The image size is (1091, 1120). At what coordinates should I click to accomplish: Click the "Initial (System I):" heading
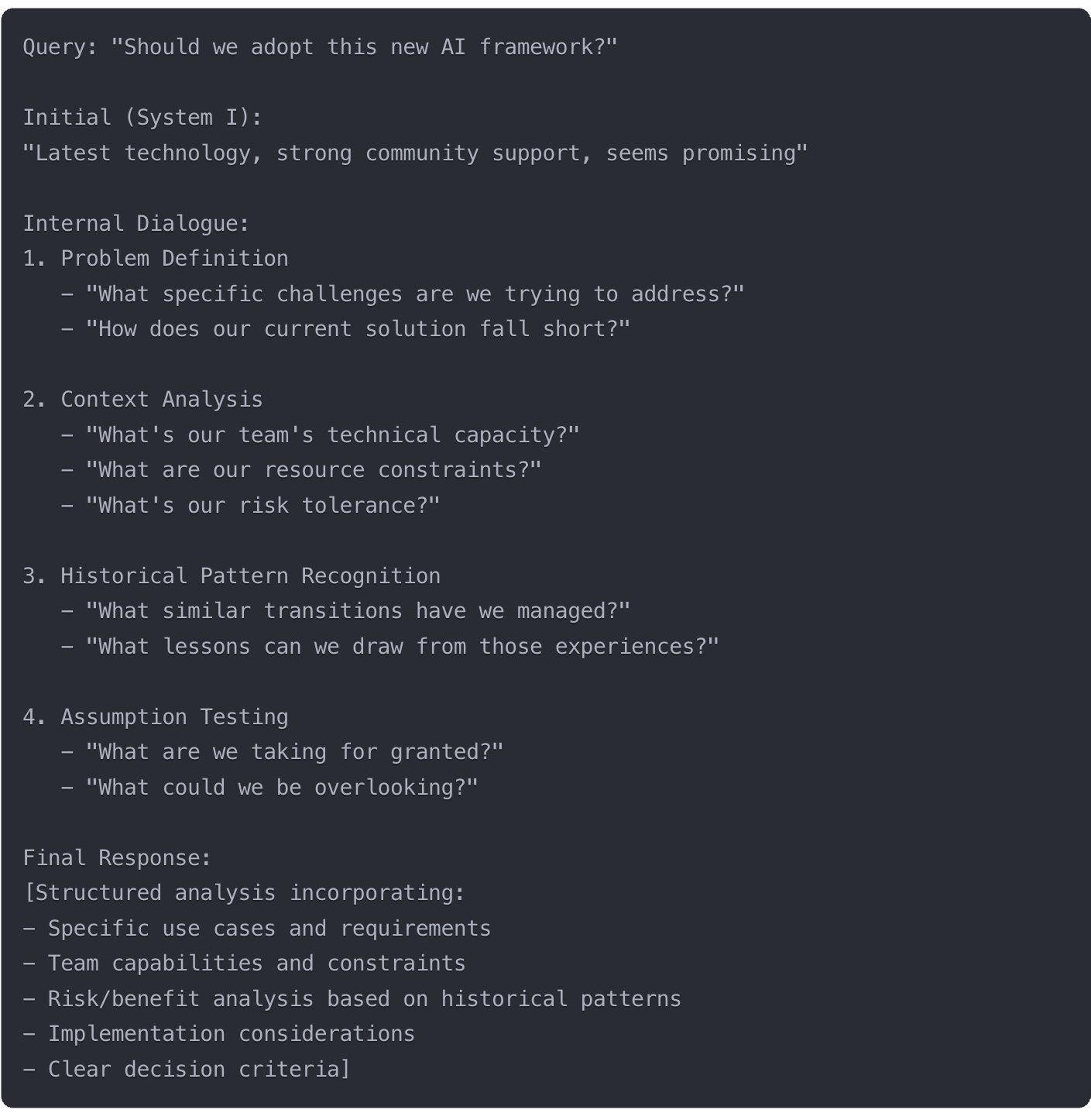pyautogui.click(x=142, y=118)
